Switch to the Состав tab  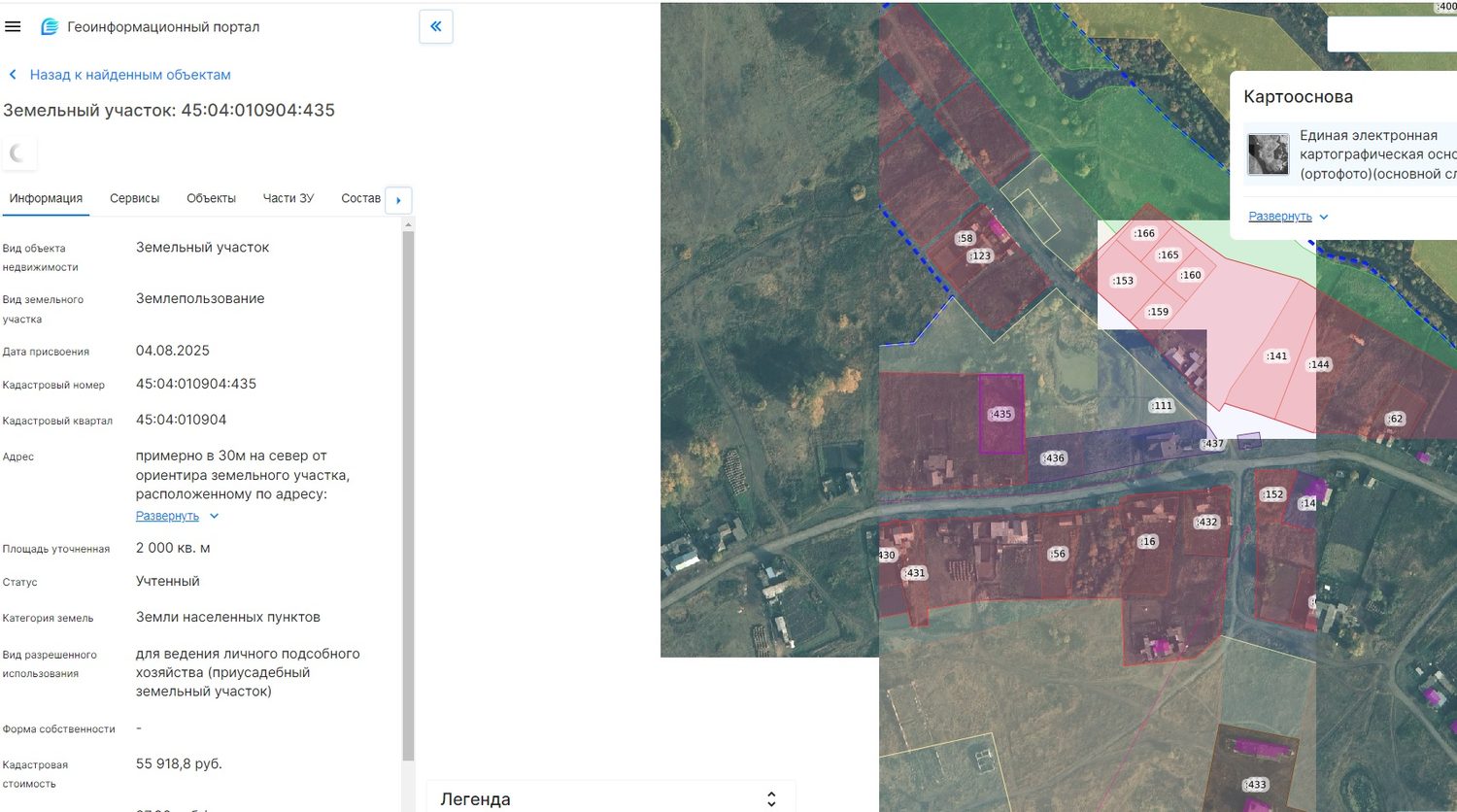[x=360, y=198]
